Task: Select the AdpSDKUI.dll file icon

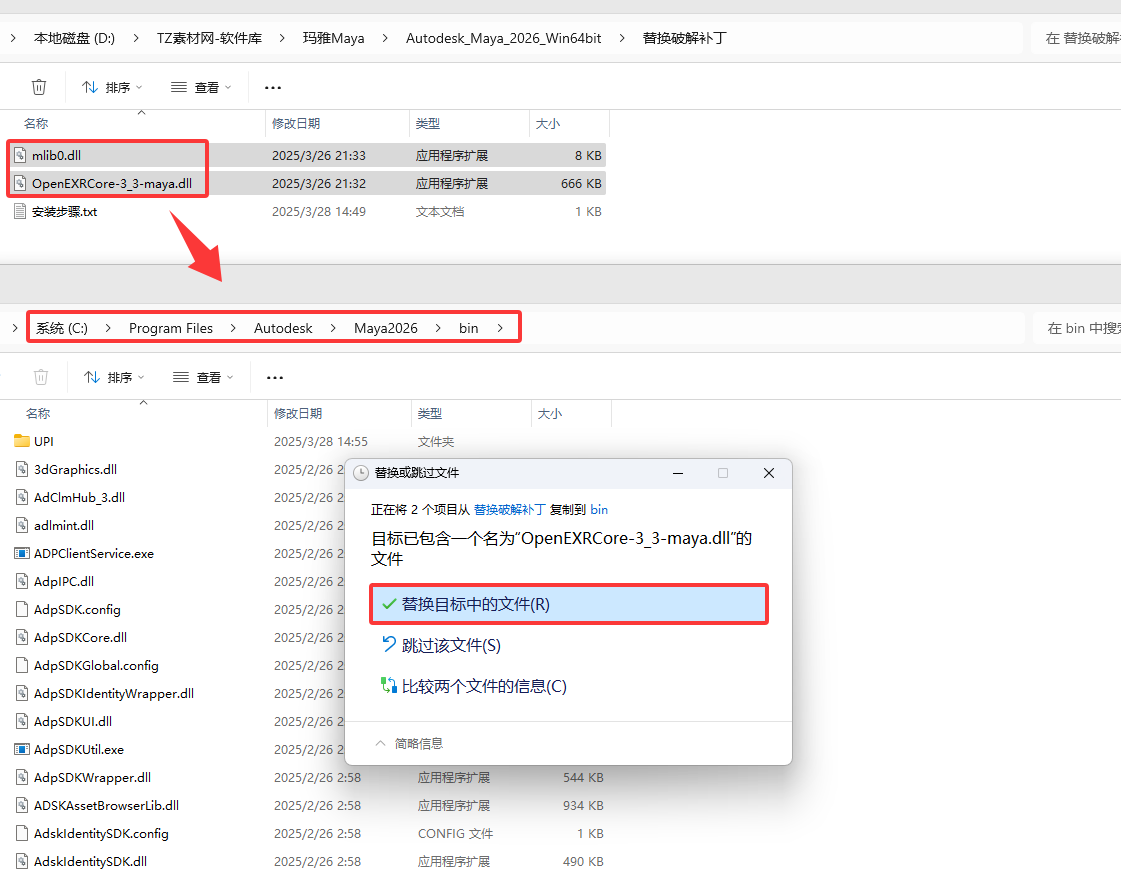Action: [x=22, y=721]
